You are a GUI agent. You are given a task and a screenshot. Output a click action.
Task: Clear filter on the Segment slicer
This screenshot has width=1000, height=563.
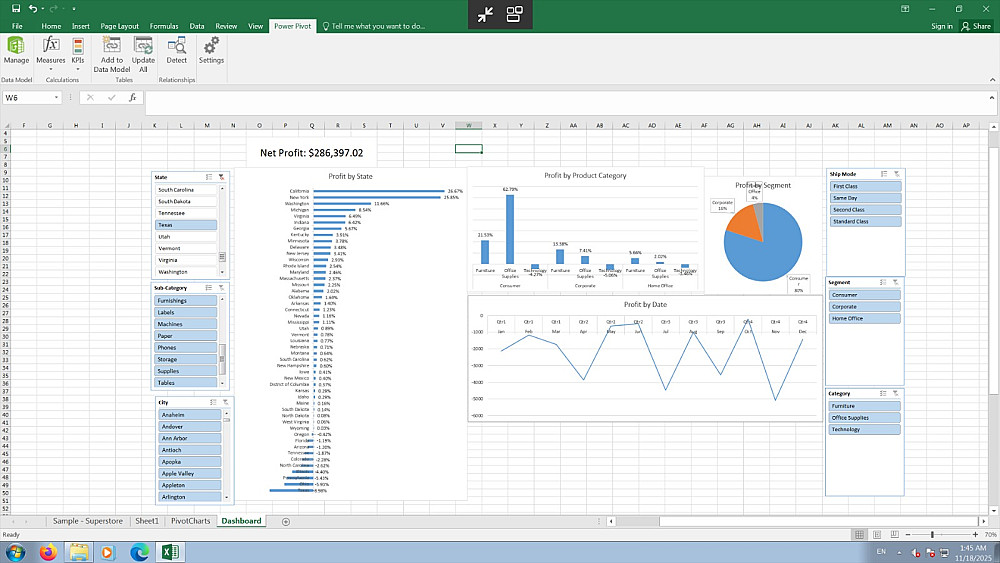tap(896, 282)
